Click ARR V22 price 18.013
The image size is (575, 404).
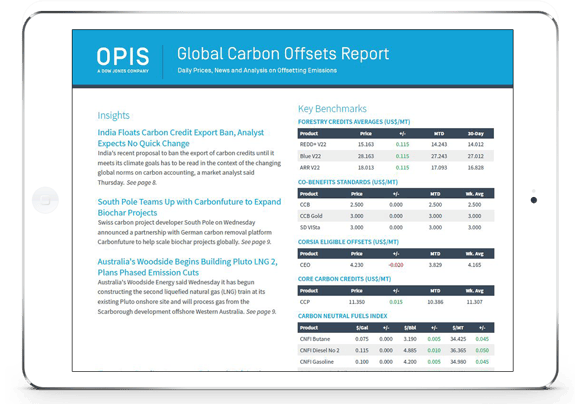[x=366, y=168]
